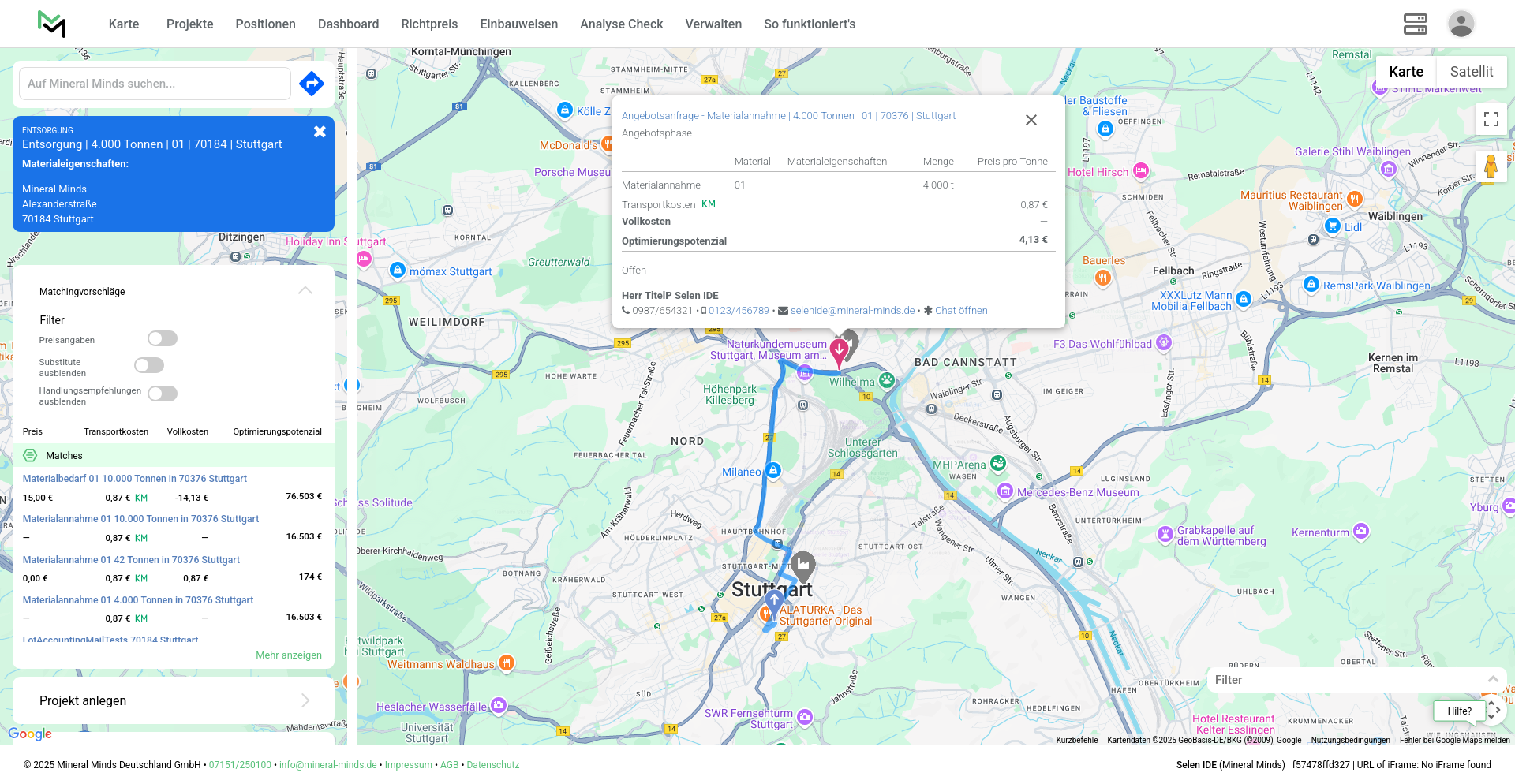1515x784 pixels.
Task: Toggle Substitute ausblenden switch
Action: coord(149,365)
